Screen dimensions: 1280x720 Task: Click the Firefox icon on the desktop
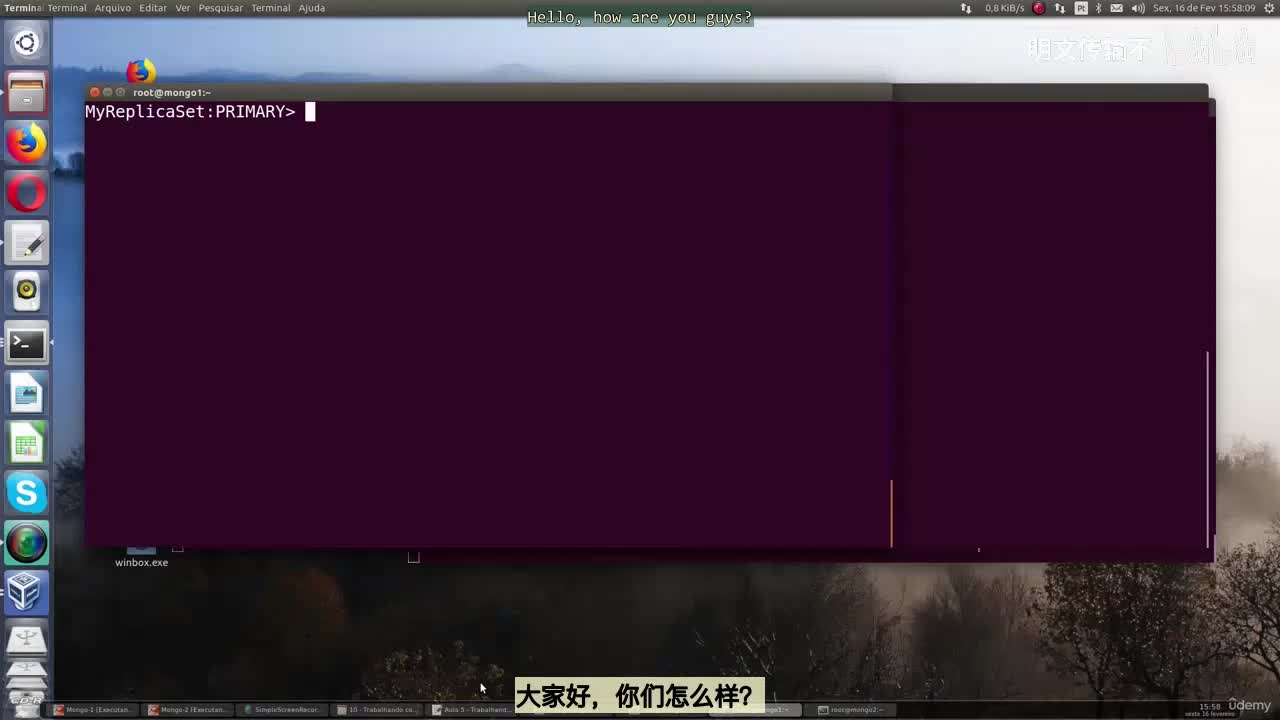tap(141, 71)
